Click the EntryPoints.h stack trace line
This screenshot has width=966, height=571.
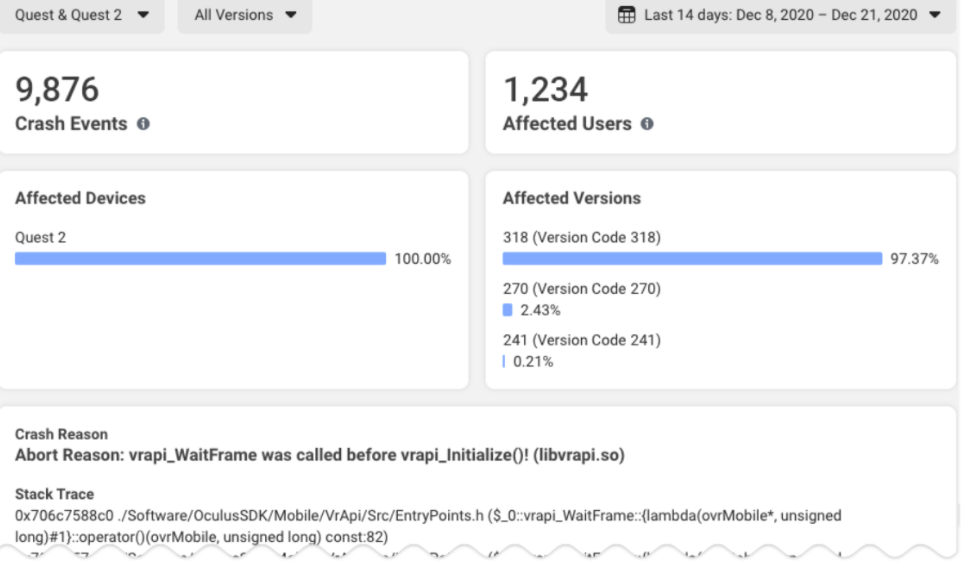(x=428, y=526)
